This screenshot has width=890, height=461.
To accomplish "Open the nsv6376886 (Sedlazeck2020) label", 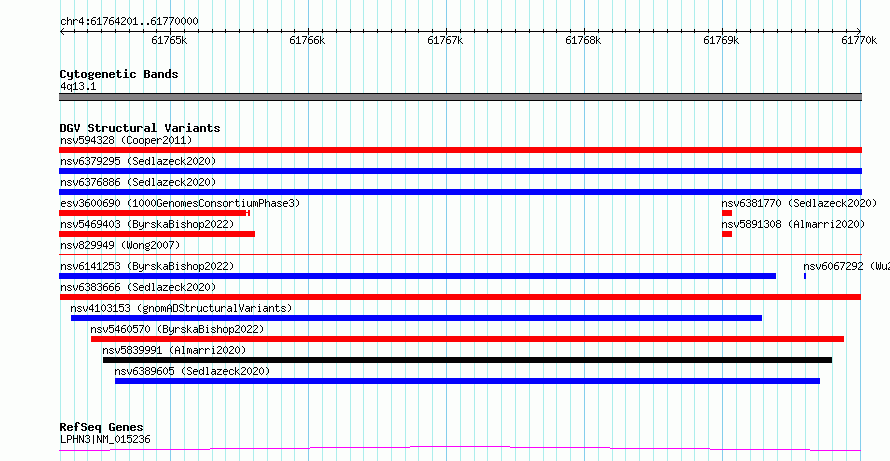I will pos(138,182).
